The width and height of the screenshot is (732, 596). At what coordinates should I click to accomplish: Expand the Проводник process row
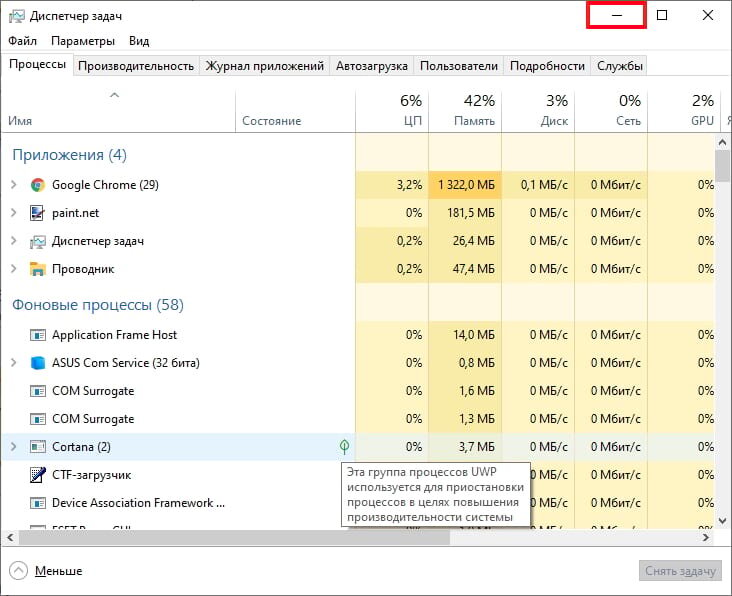(14, 269)
